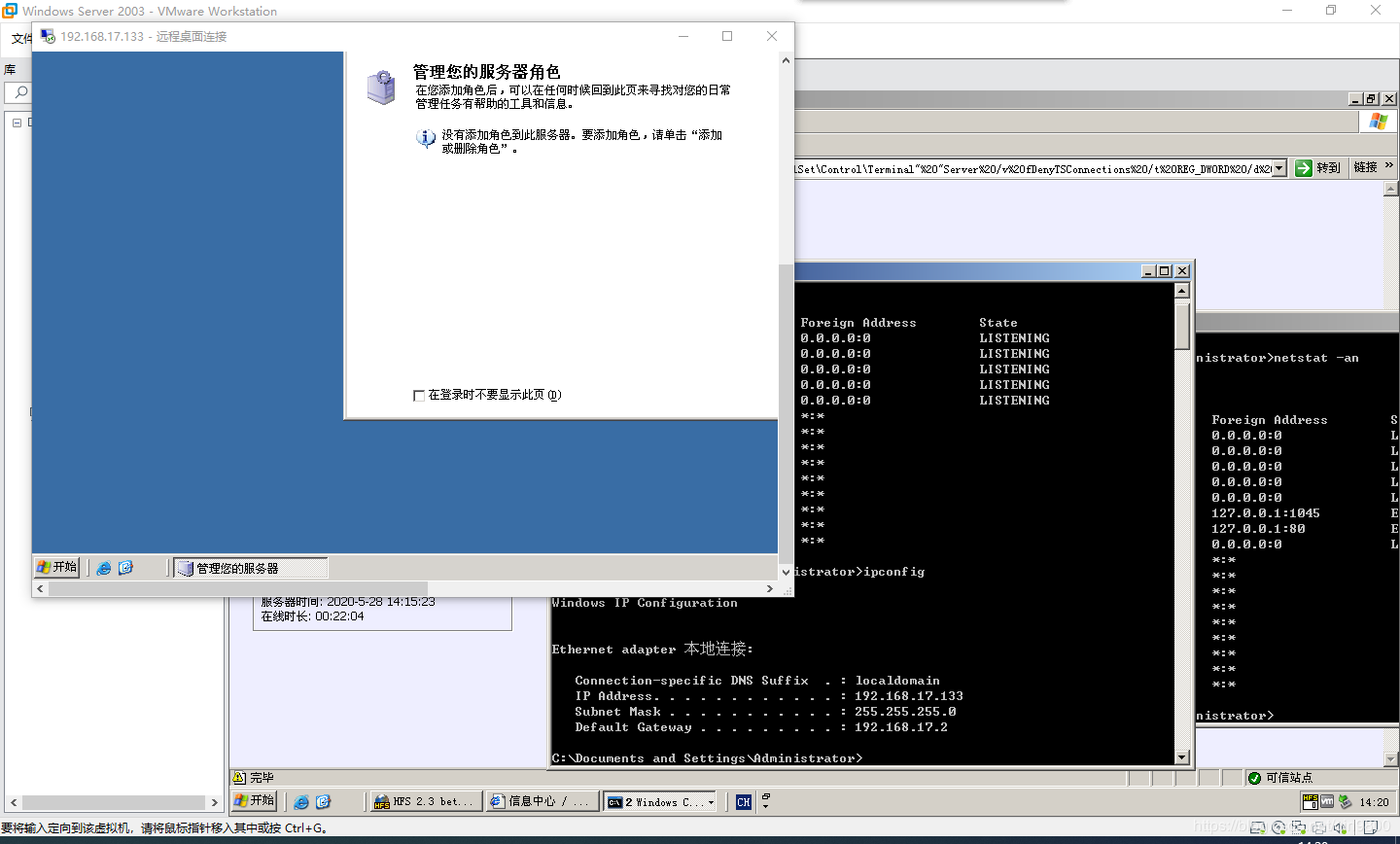
Task: Collapse the tree node in the VMware library panel
Action: pyautogui.click(x=17, y=123)
